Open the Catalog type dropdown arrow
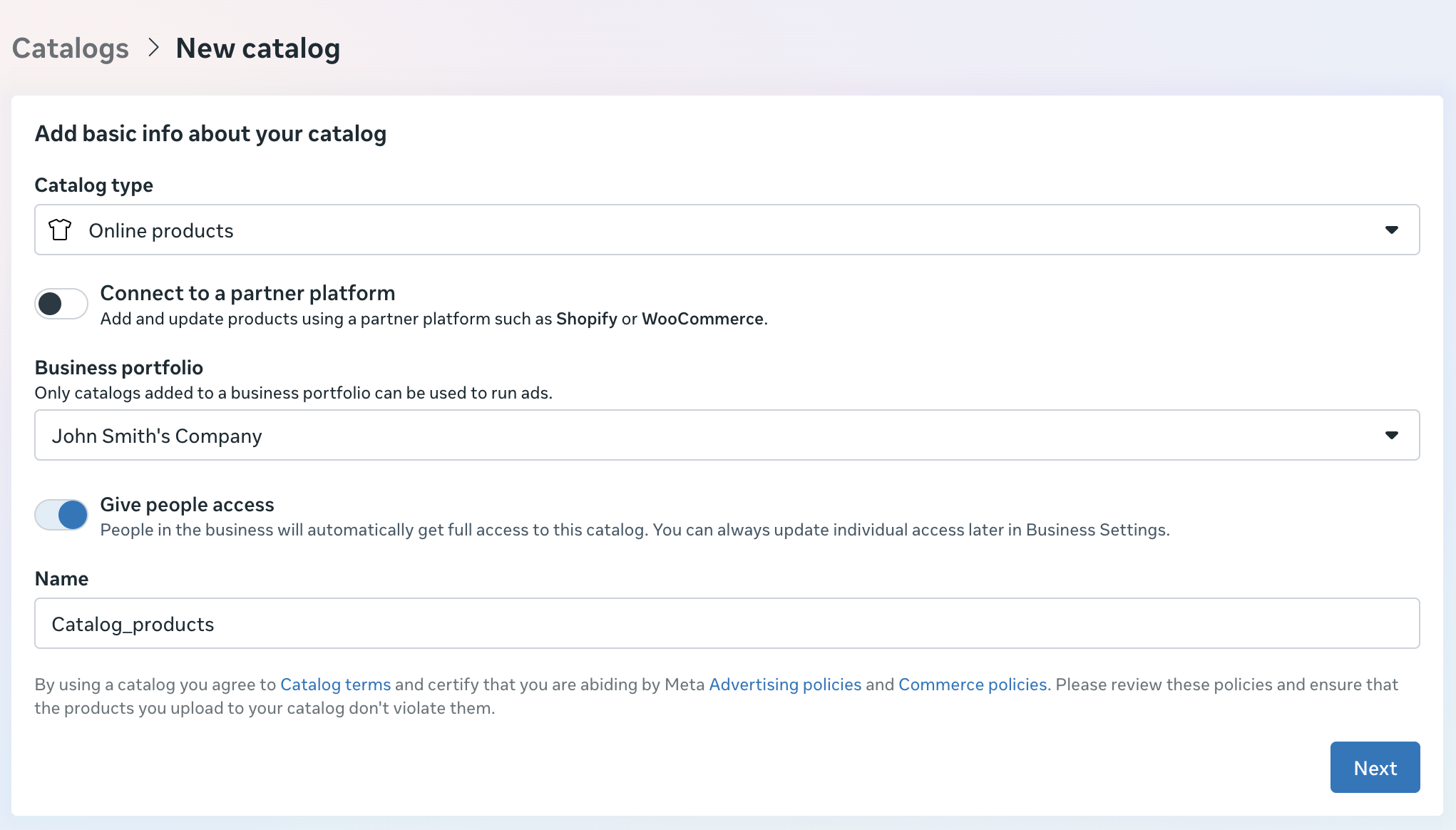This screenshot has width=1456, height=830. [1391, 230]
